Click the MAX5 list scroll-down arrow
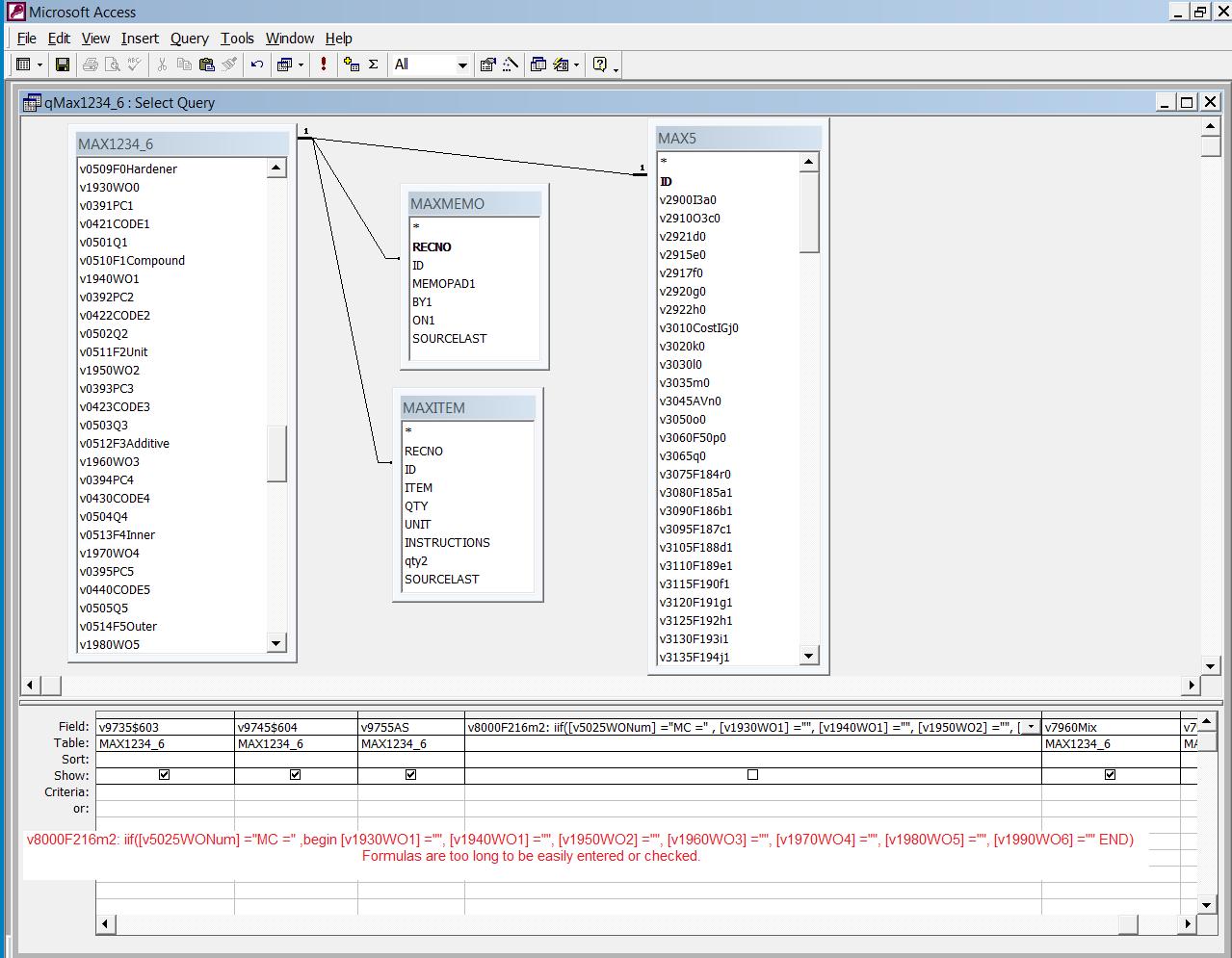The image size is (1232, 958). [x=809, y=656]
